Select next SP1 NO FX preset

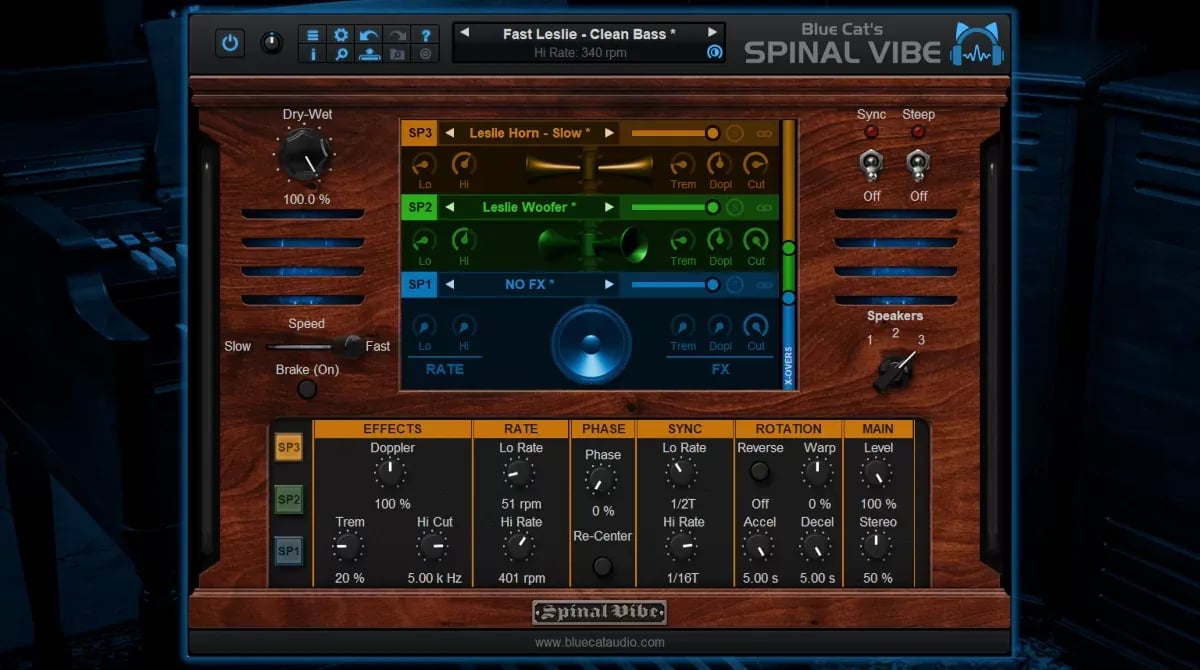(608, 284)
